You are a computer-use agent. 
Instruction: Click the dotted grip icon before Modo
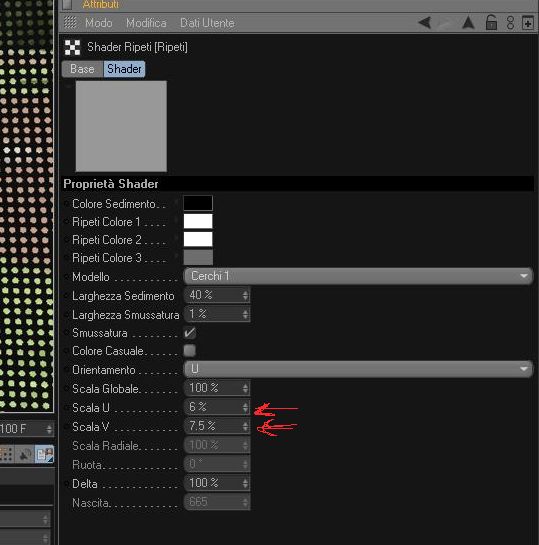71,23
